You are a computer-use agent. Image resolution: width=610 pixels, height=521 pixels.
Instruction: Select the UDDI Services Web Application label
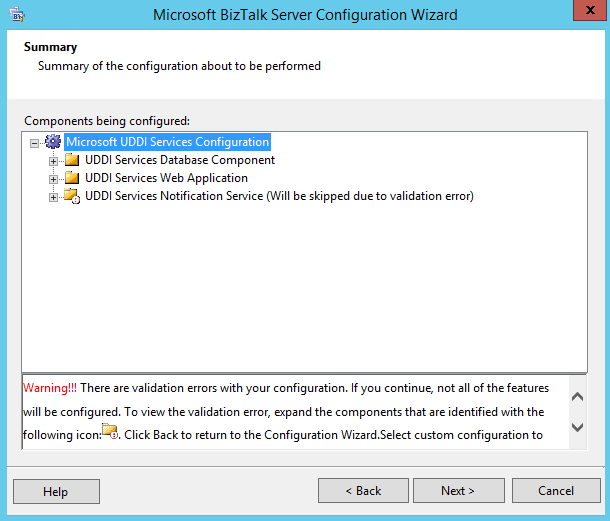pyautogui.click(x=166, y=178)
